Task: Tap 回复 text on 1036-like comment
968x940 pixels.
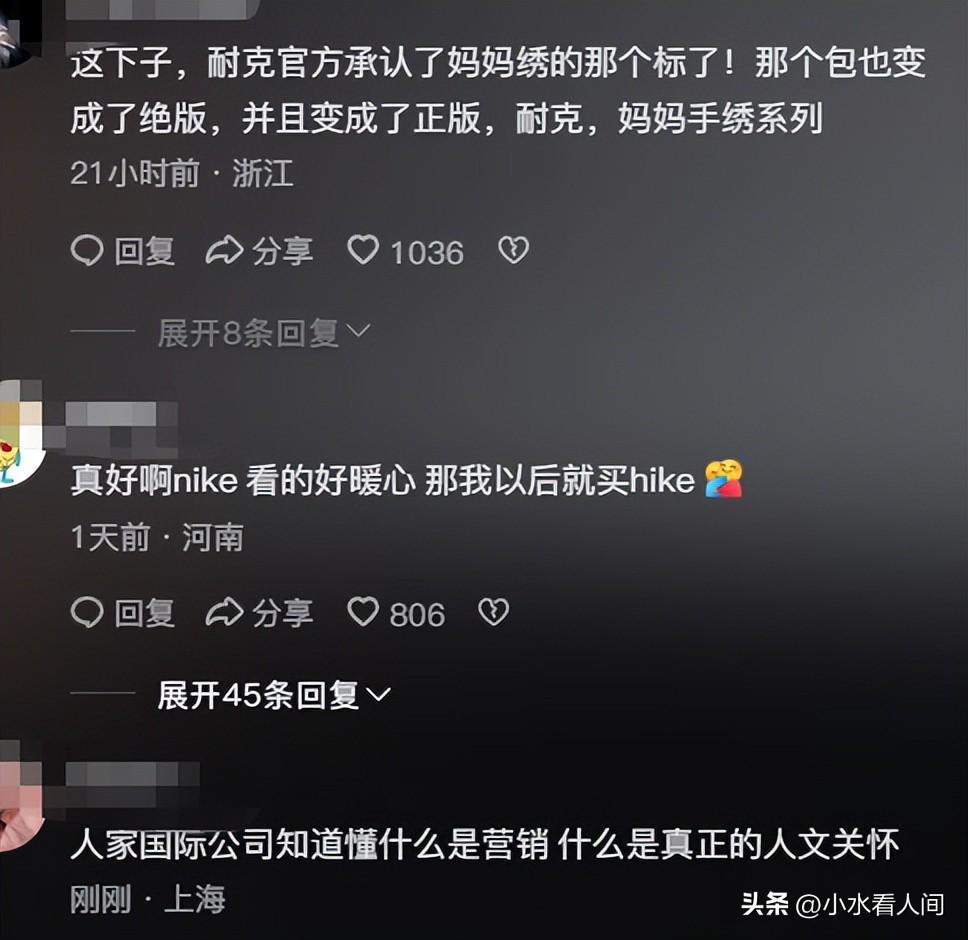Action: pos(144,252)
